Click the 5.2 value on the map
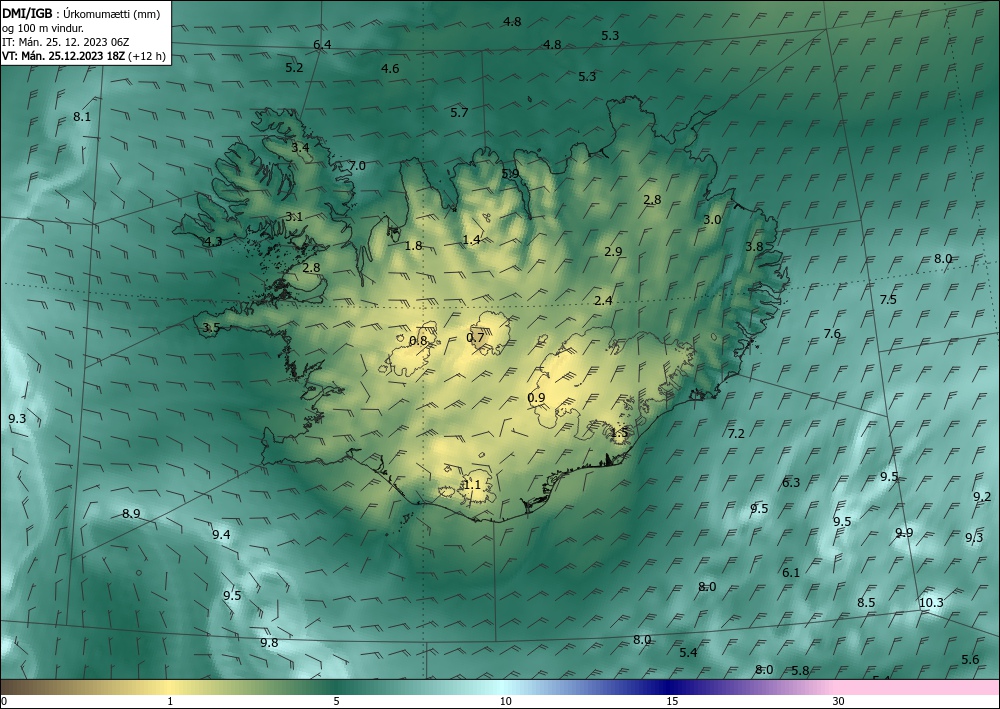The image size is (1000, 709). coord(294,68)
